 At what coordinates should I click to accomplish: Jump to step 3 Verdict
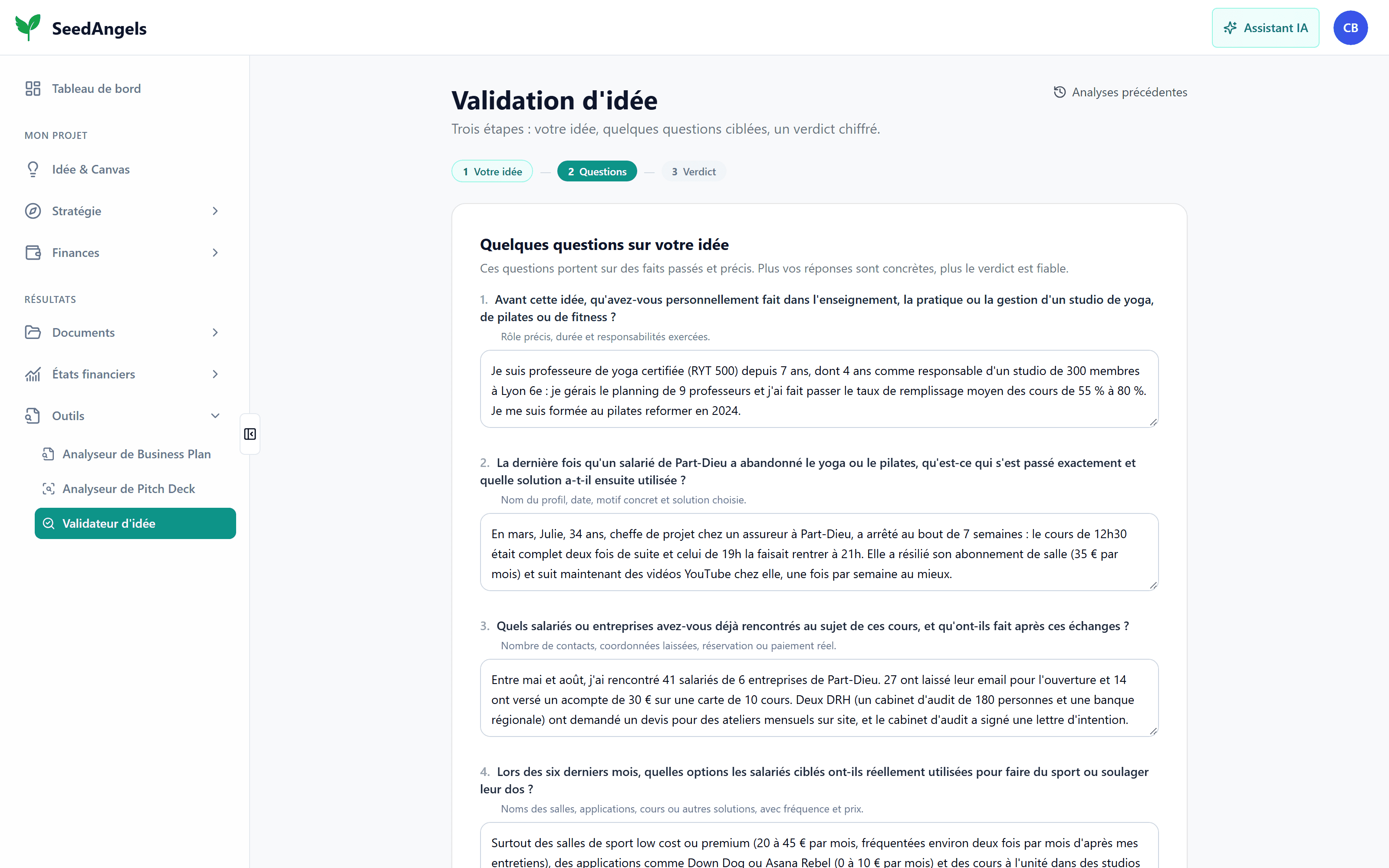click(693, 172)
